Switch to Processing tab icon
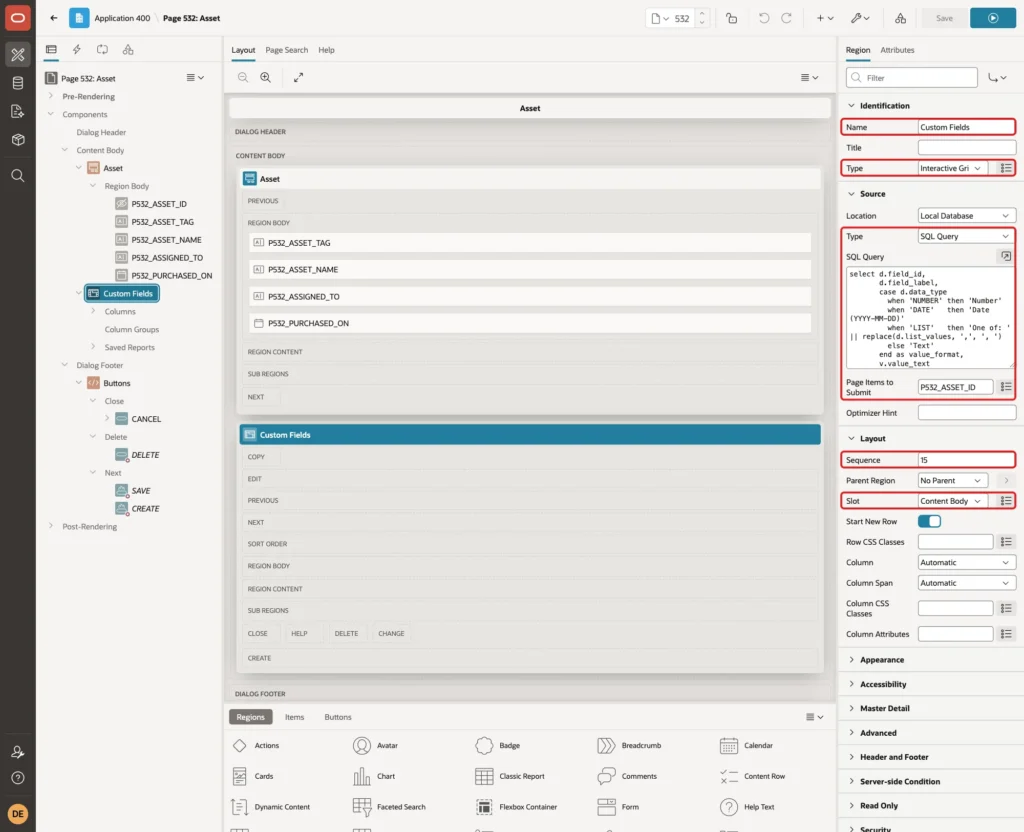This screenshot has height=832, width=1024. pyautogui.click(x=103, y=50)
